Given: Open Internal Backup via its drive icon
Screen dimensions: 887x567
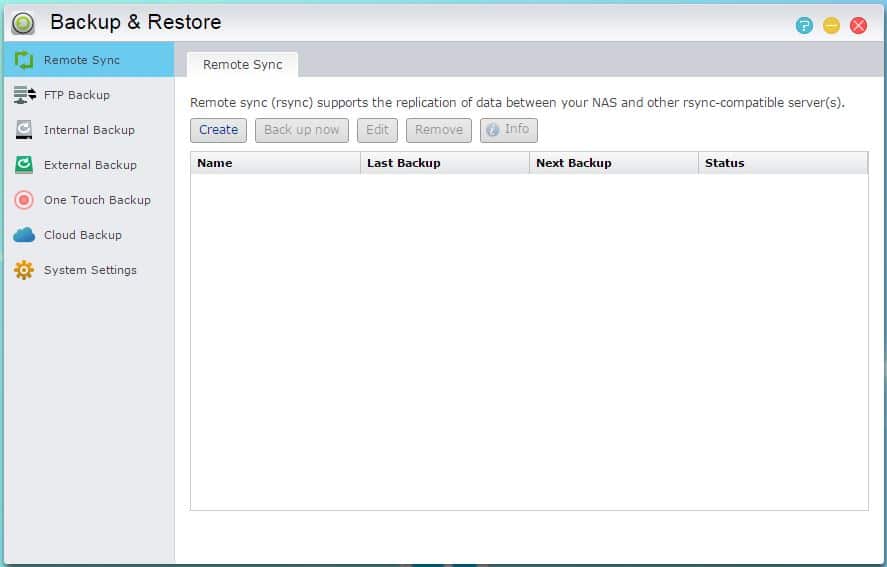Looking at the screenshot, I should tap(24, 130).
